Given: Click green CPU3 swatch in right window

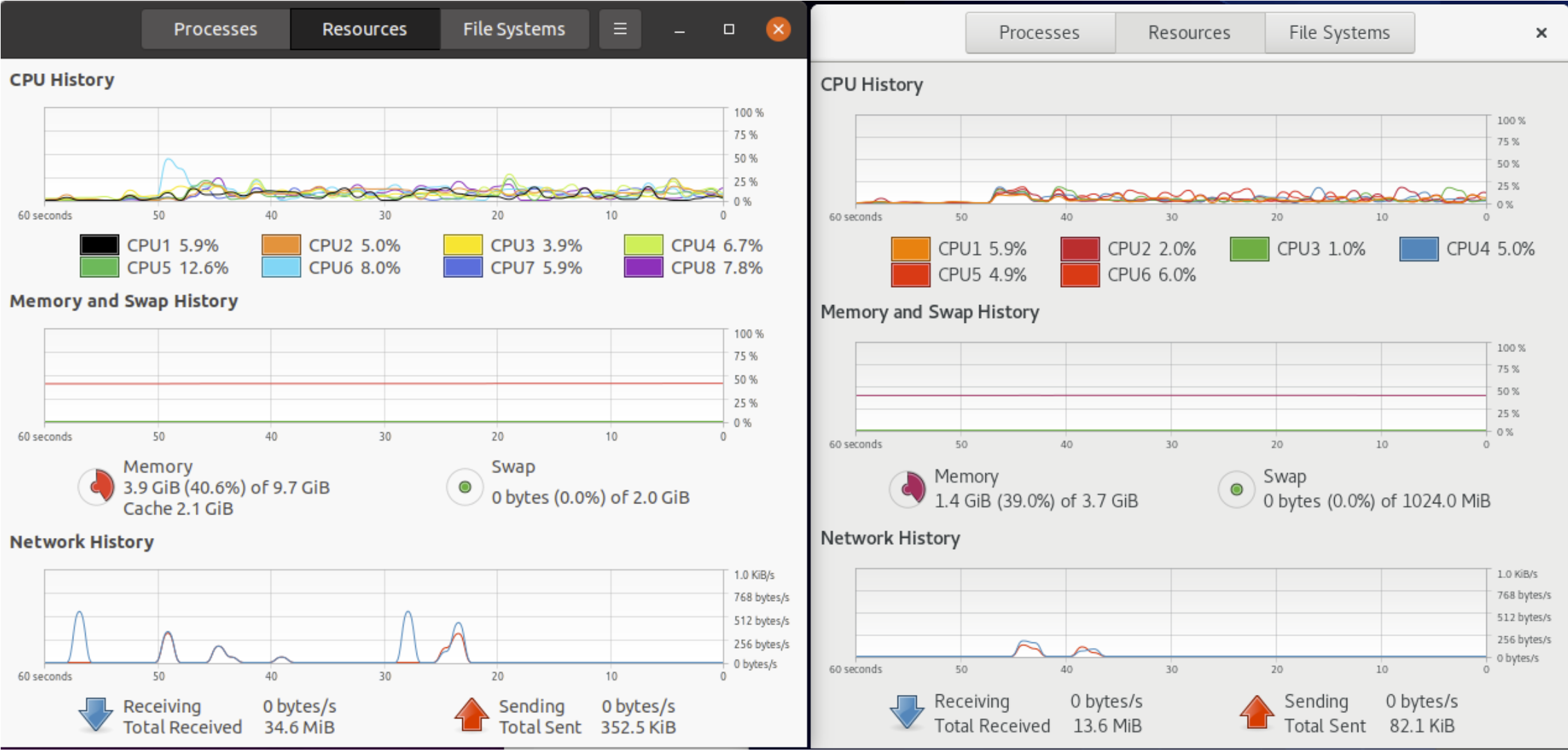Looking at the screenshot, I should click(x=1249, y=249).
